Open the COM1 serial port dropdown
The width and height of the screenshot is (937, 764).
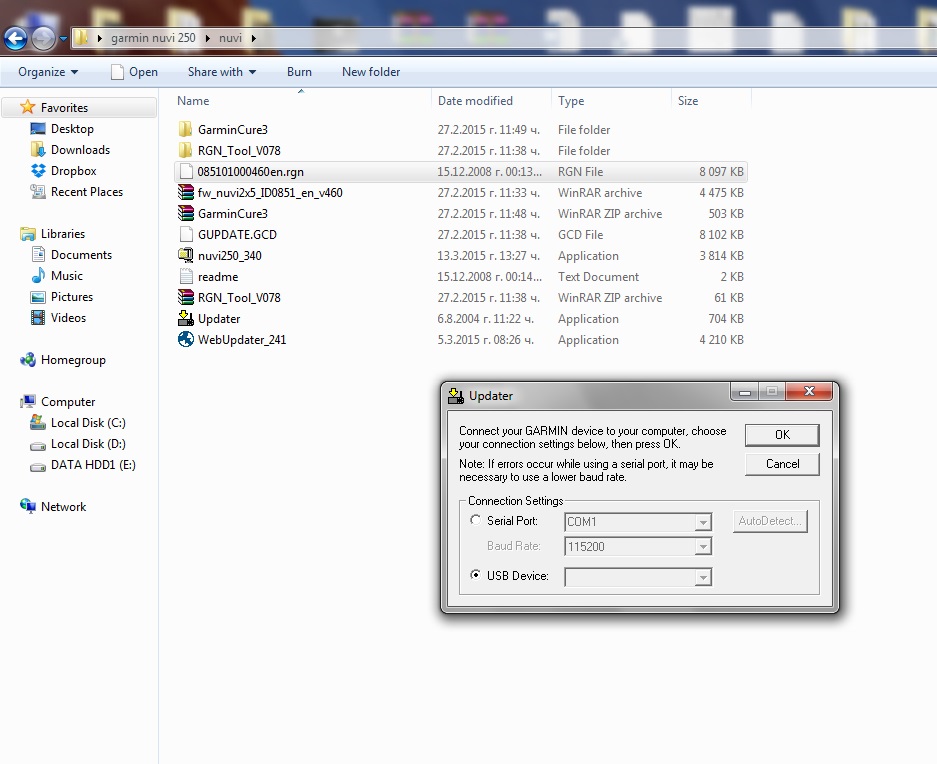pyautogui.click(x=703, y=522)
